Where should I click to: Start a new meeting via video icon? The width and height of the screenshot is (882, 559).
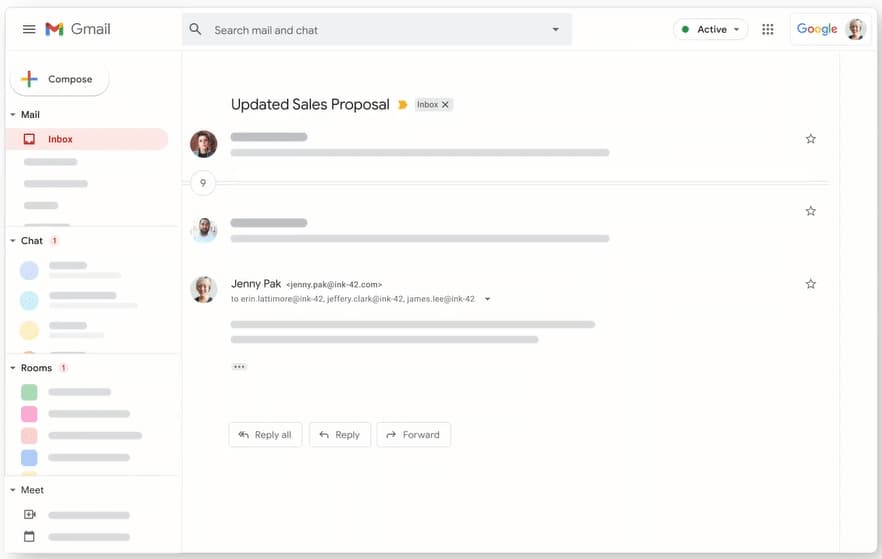click(x=30, y=515)
